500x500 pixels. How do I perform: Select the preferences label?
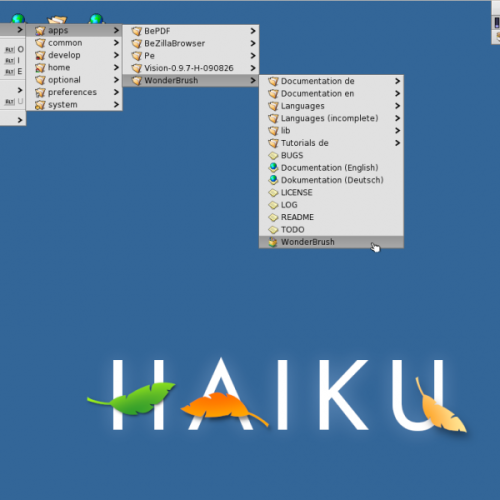coord(72,92)
